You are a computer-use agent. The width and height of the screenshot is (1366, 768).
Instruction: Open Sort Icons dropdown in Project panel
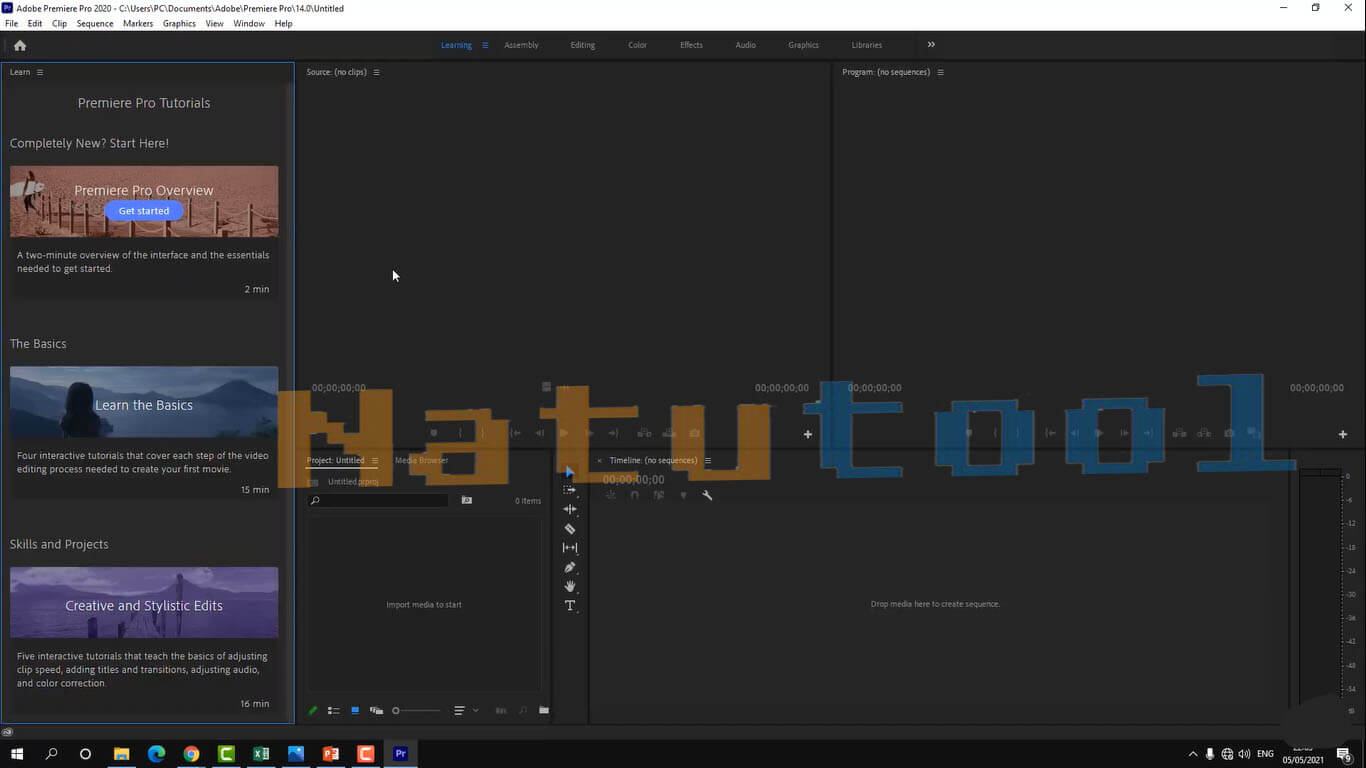466,711
